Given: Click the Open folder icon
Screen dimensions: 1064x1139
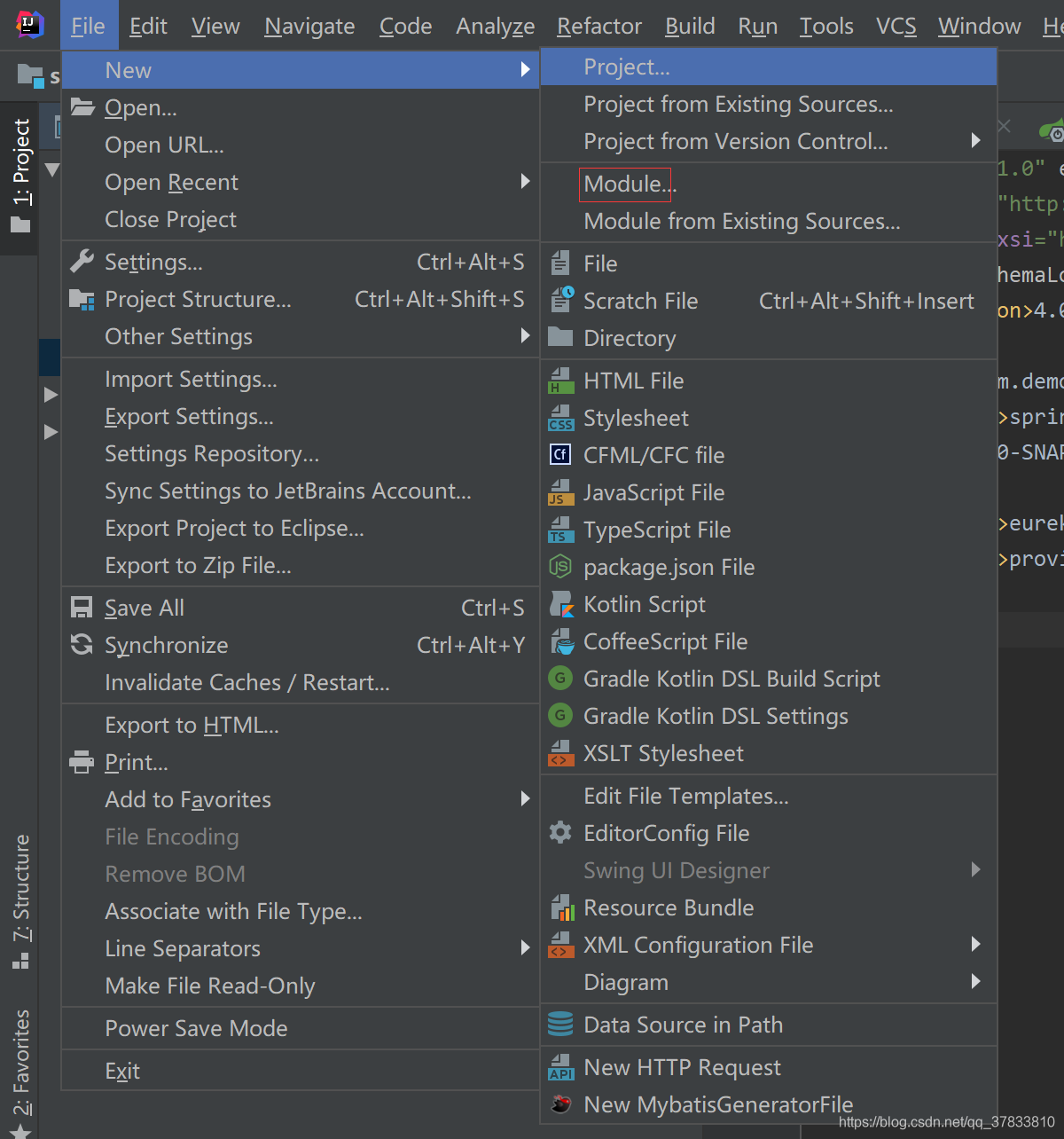Looking at the screenshot, I should [x=82, y=107].
